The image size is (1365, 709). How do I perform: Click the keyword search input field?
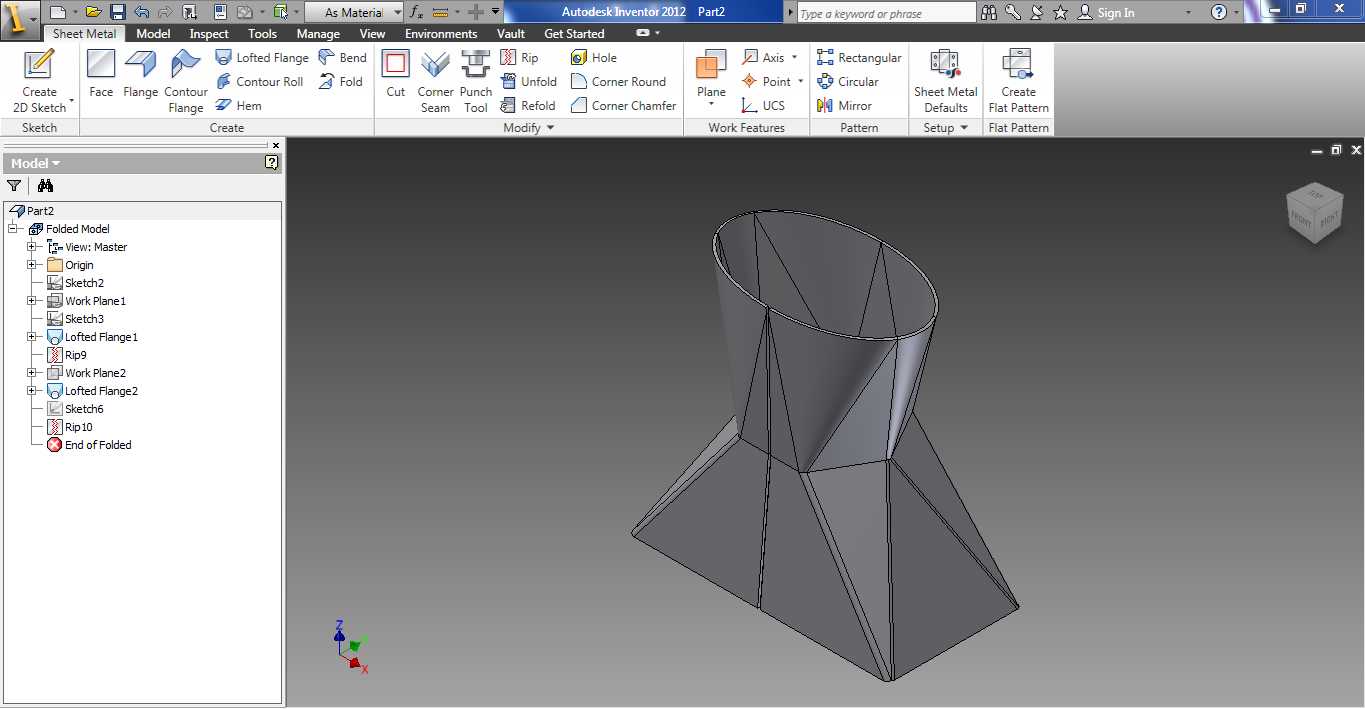point(886,13)
